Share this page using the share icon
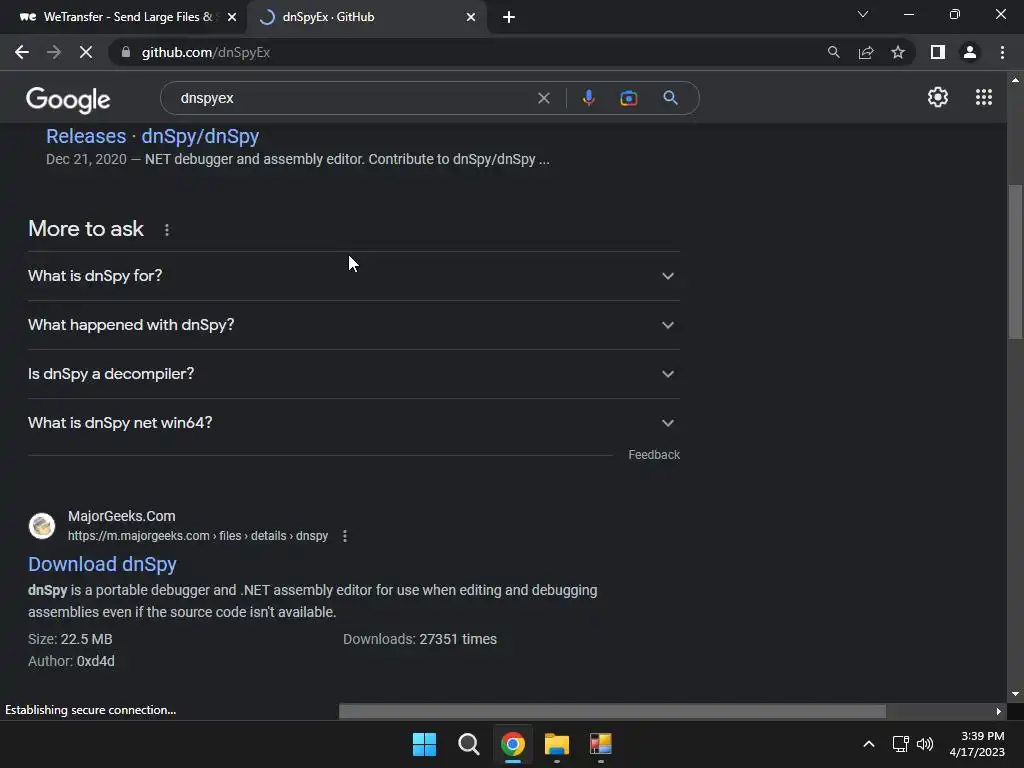The width and height of the screenshot is (1024, 768). tap(866, 52)
